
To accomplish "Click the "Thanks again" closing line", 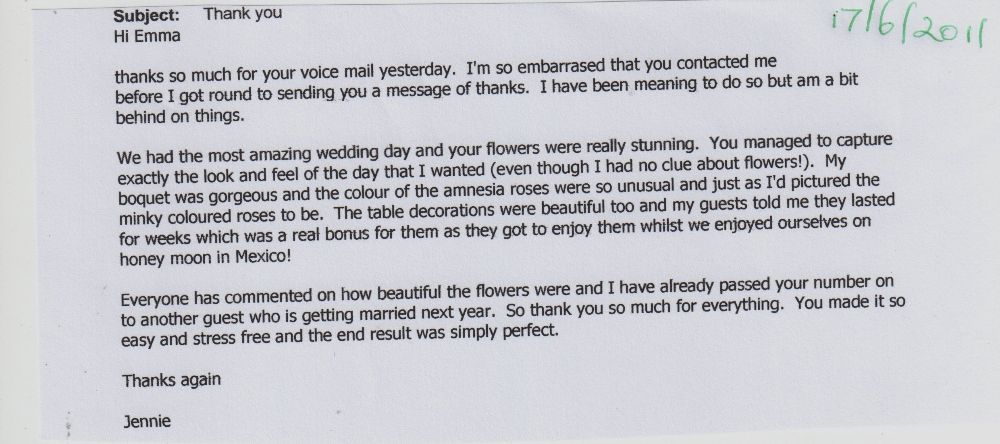I will pos(165,381).
